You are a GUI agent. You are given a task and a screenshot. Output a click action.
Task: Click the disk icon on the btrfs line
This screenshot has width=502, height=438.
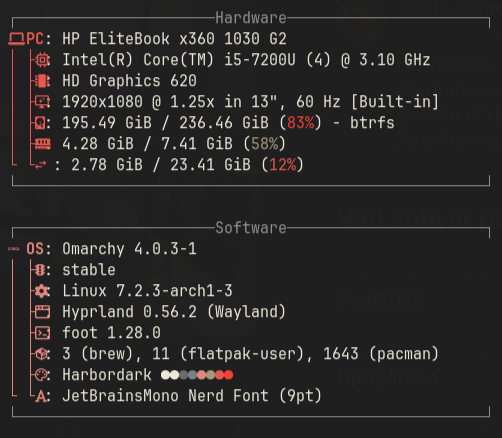click(41, 123)
